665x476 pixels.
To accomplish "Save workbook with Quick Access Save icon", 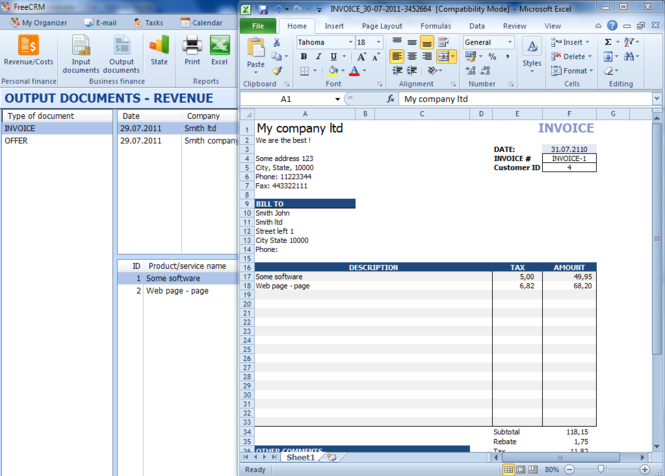I will point(263,9).
